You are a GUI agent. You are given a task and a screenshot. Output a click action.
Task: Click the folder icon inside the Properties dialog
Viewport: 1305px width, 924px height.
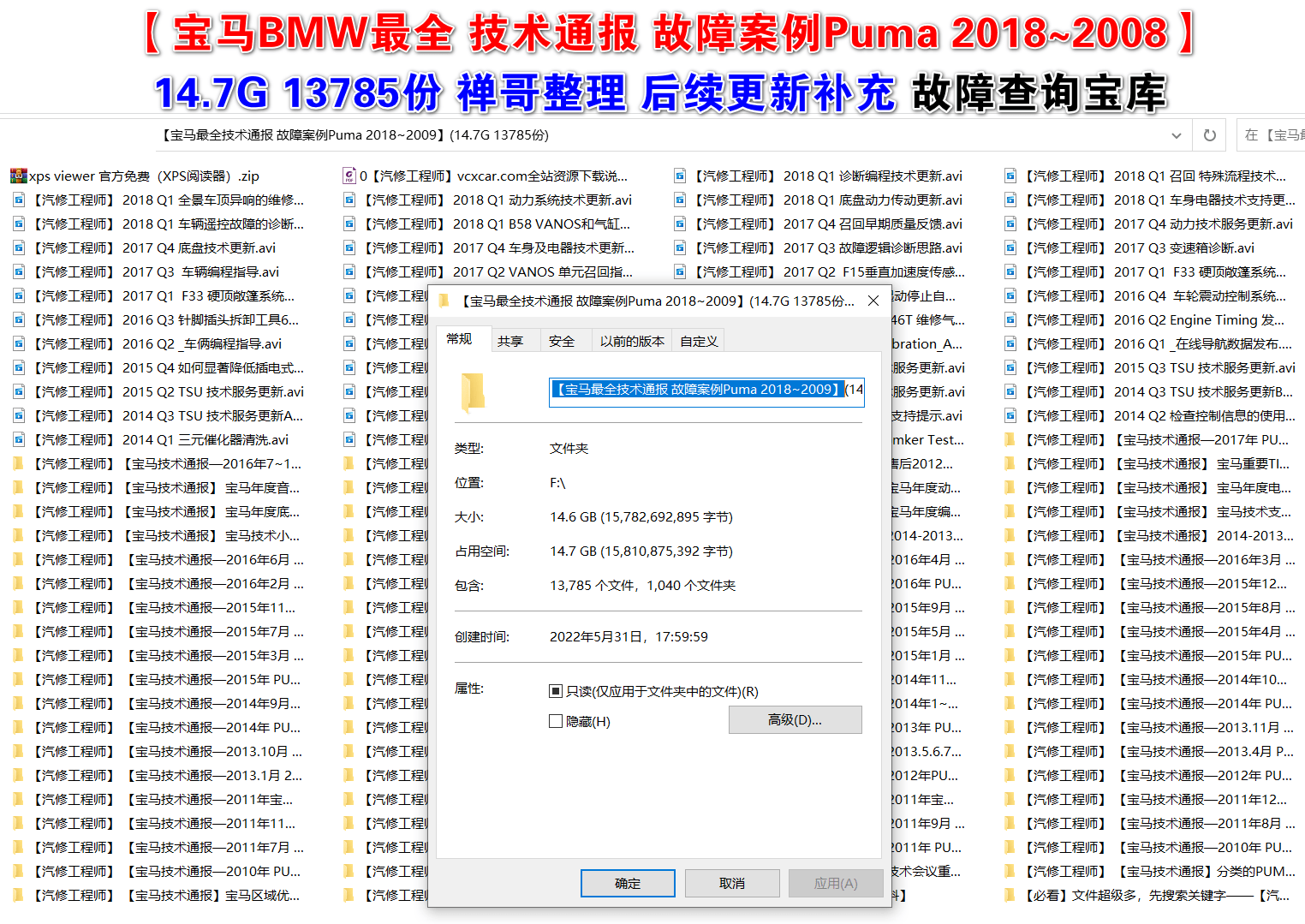[x=474, y=391]
